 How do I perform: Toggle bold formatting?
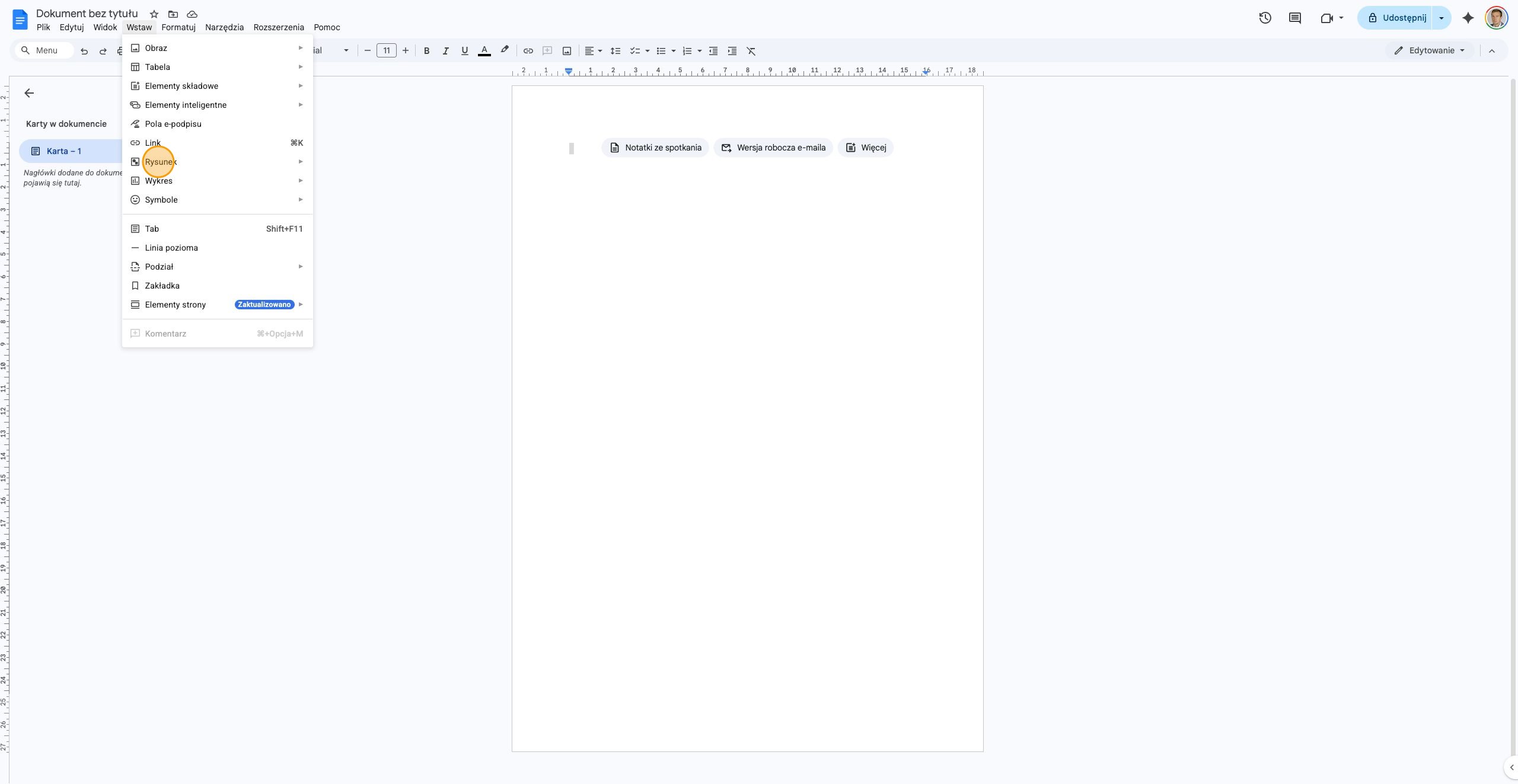pos(426,51)
